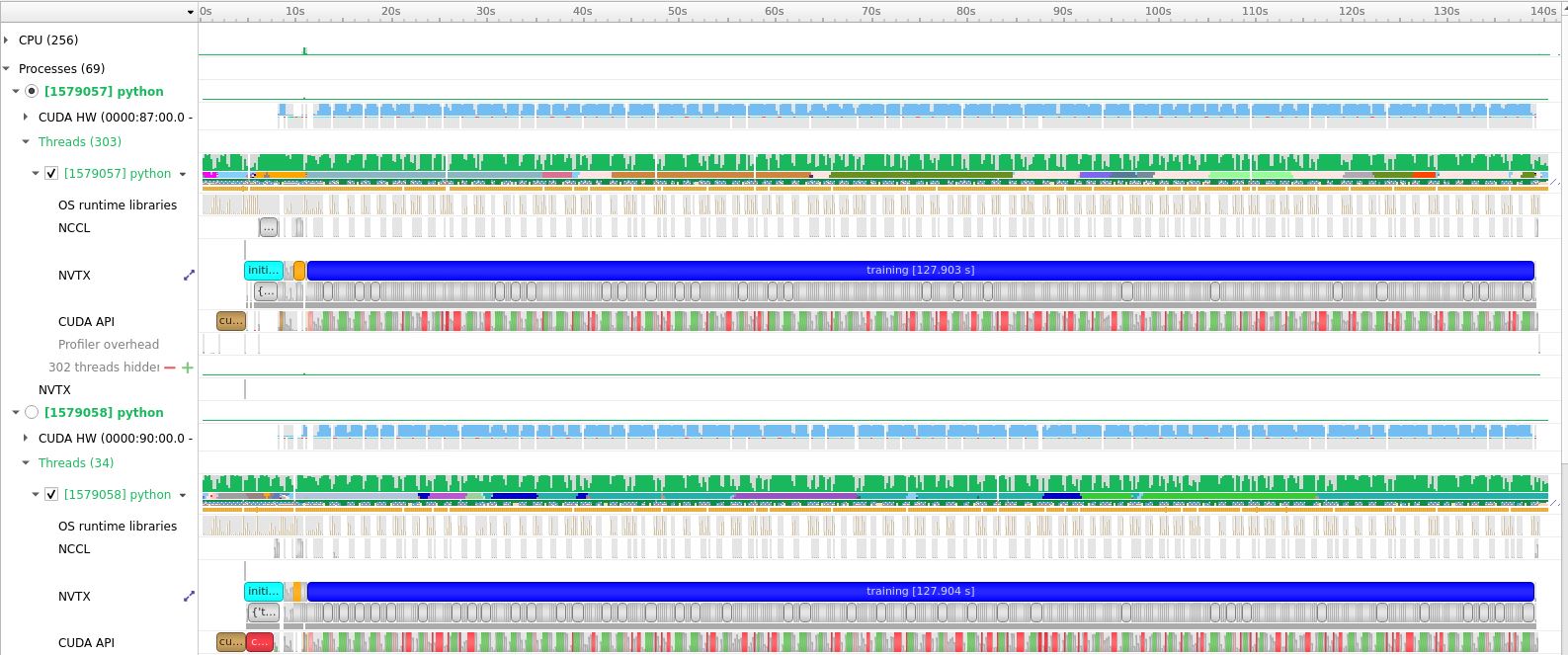Click the resize icon on second NVTX row
Image resolution: width=1568 pixels, height=655 pixels.
tap(189, 597)
